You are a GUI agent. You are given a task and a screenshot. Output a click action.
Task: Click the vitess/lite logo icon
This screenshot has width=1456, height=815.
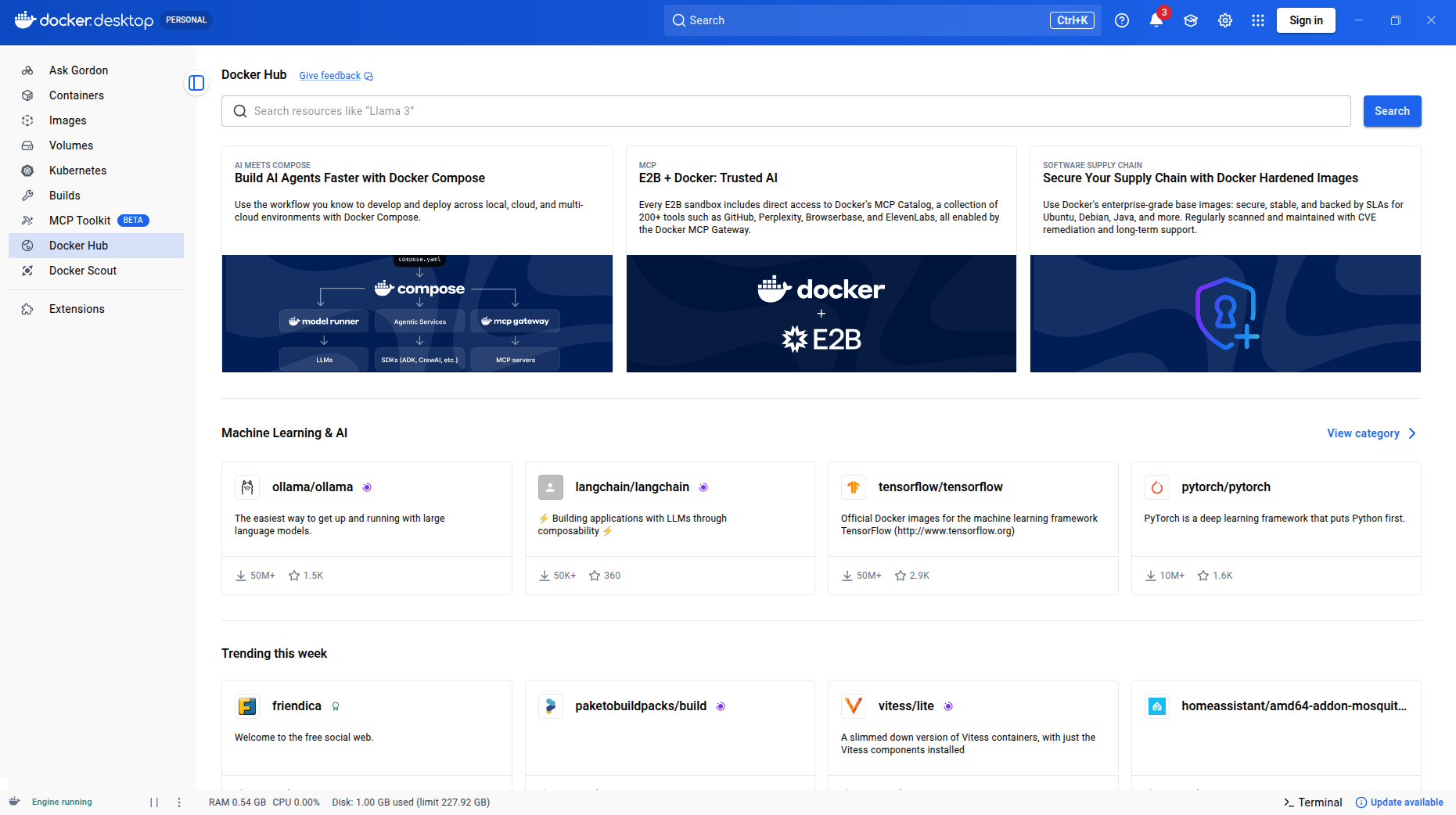pos(853,706)
